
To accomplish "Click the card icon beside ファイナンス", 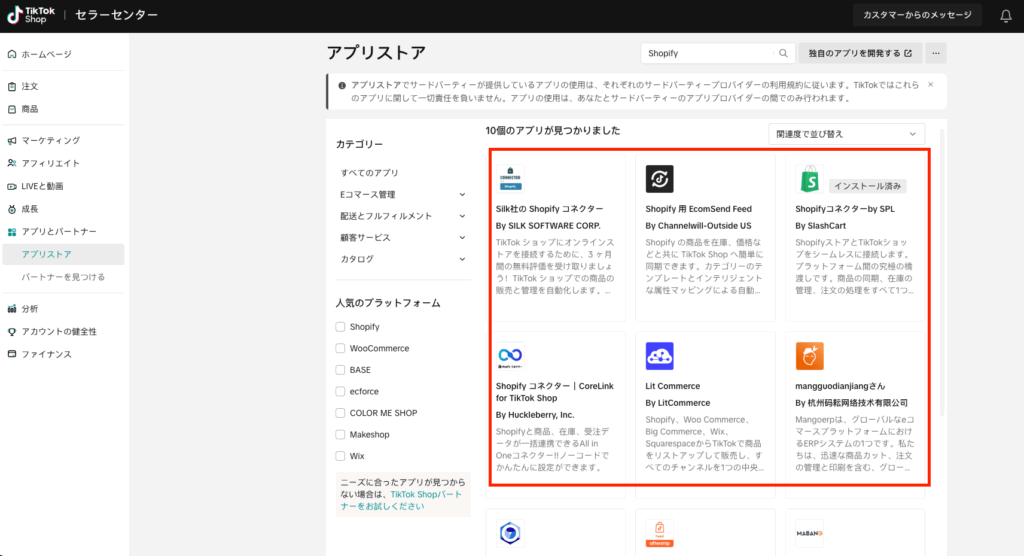I will coord(12,354).
